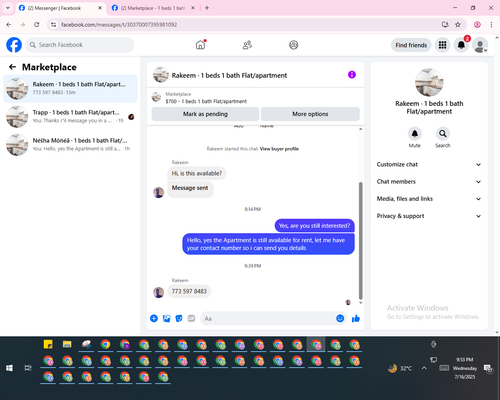
Task: Open Windows Task View
Action: point(28,368)
